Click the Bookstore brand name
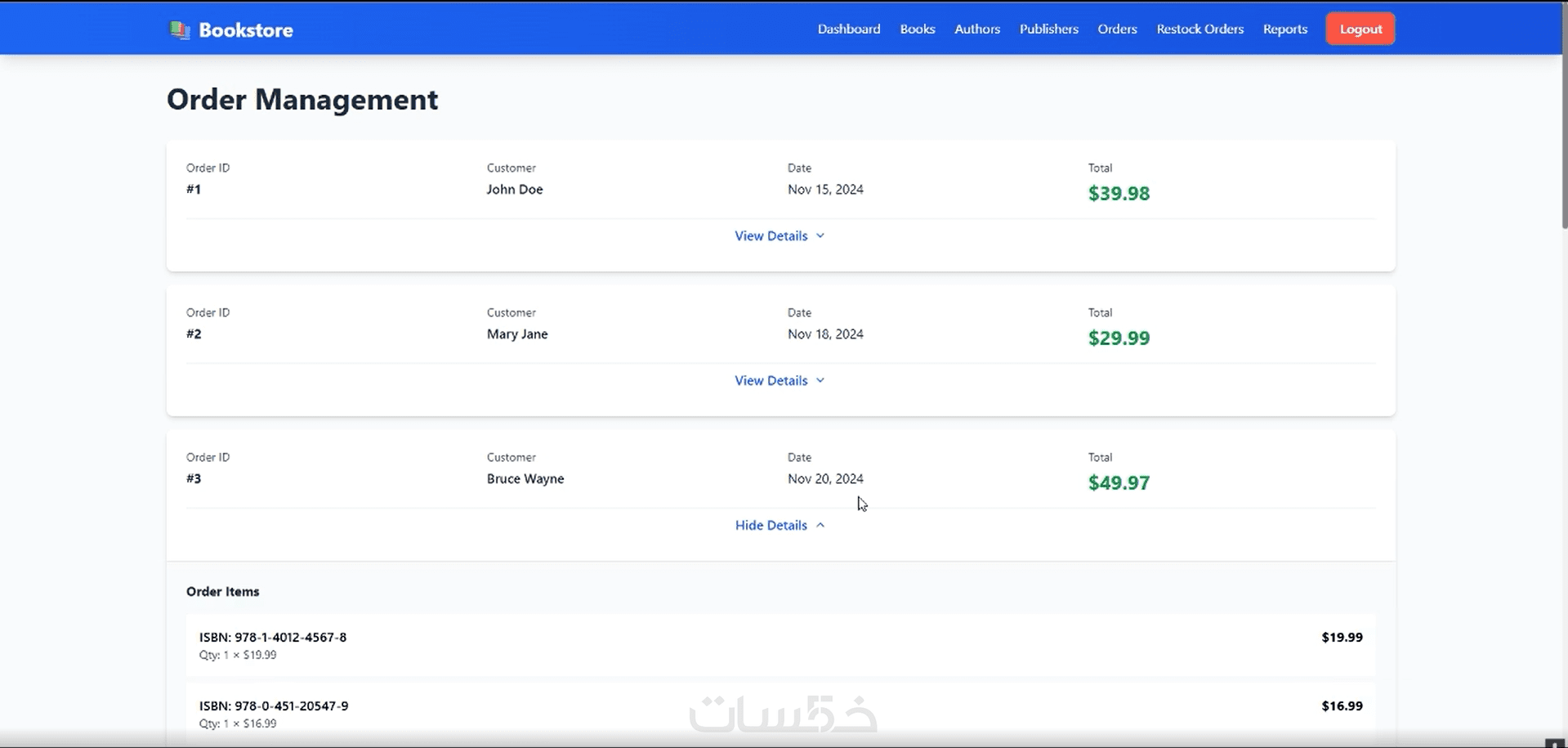Image resolution: width=1568 pixels, height=748 pixels. click(245, 30)
